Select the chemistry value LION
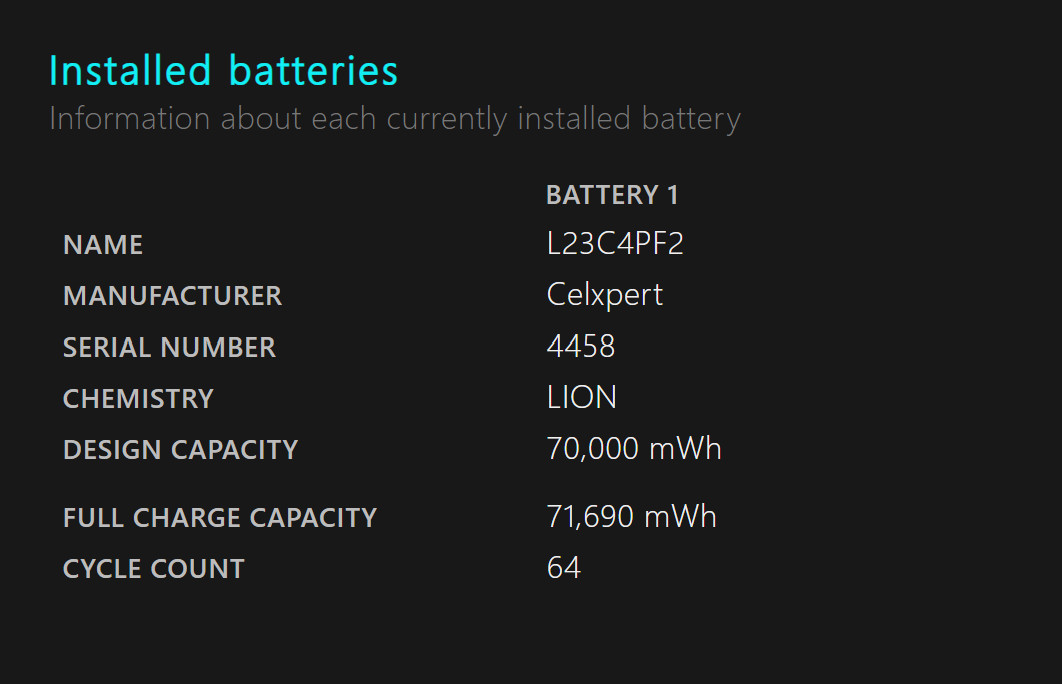Image resolution: width=1062 pixels, height=684 pixels. point(582,397)
